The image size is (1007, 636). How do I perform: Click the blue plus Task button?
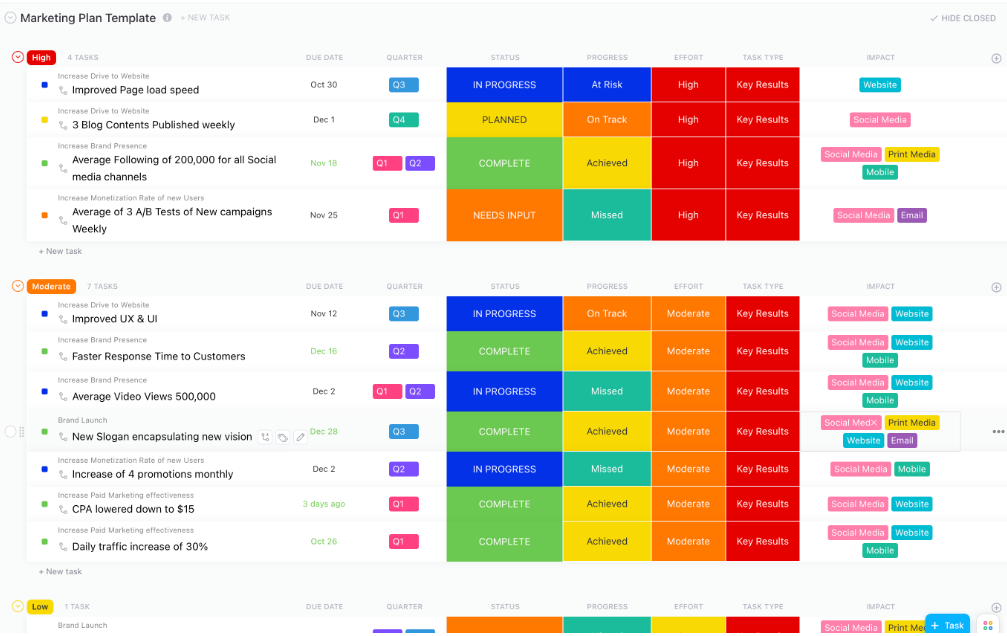coord(947,625)
